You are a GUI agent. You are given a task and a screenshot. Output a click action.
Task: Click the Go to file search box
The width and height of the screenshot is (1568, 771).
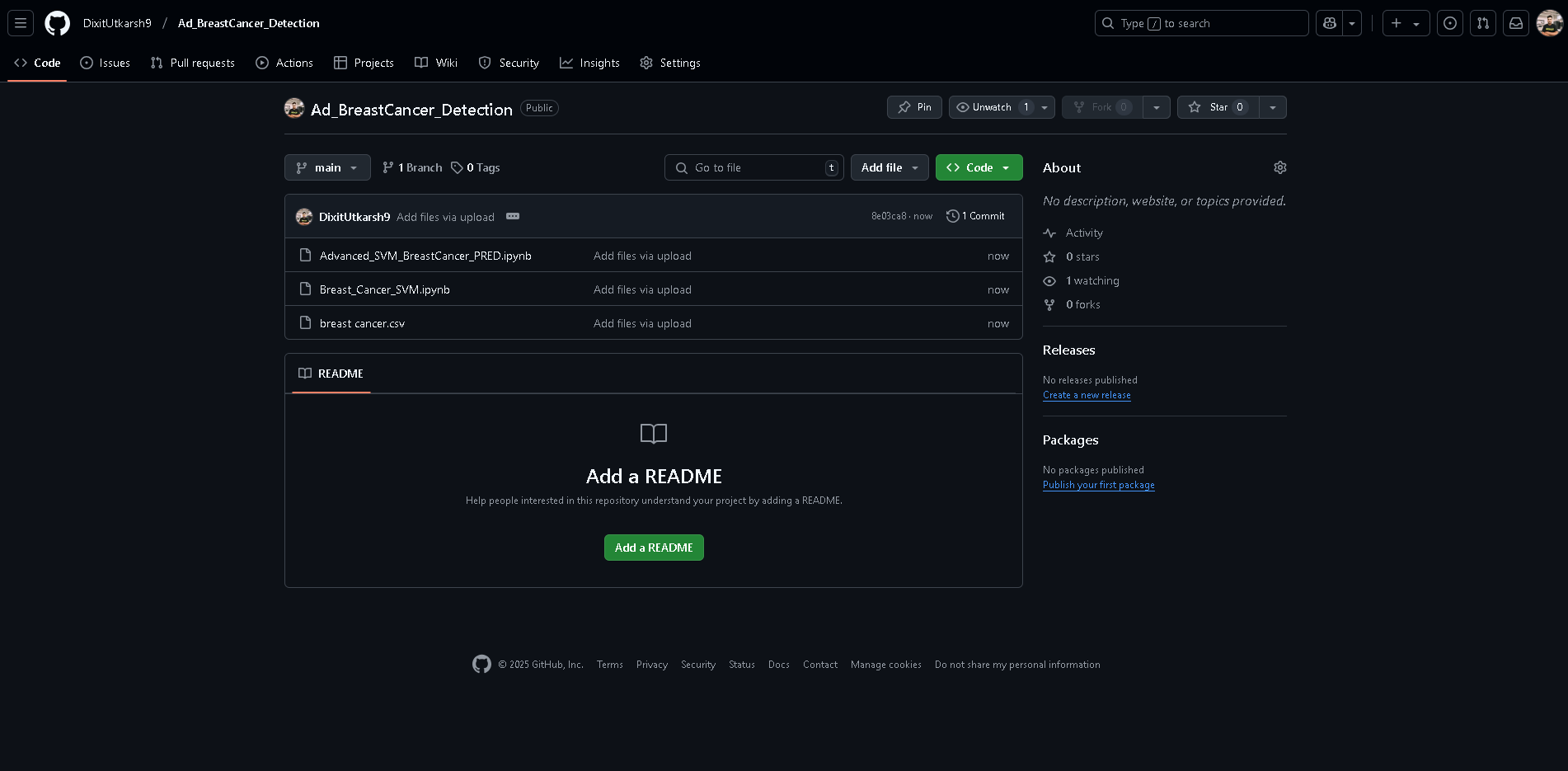(754, 167)
